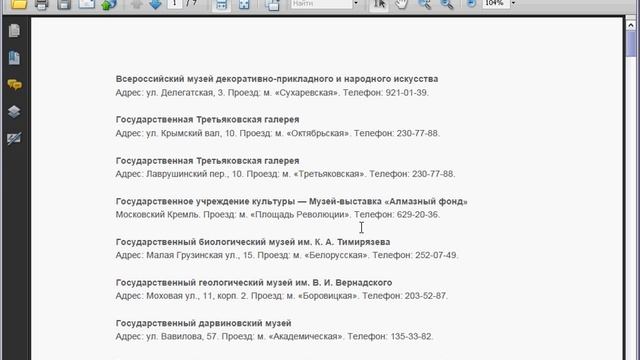Choose the first magnifier zoom tool
Image resolution: width=640 pixels, height=360 pixels.
425,4
